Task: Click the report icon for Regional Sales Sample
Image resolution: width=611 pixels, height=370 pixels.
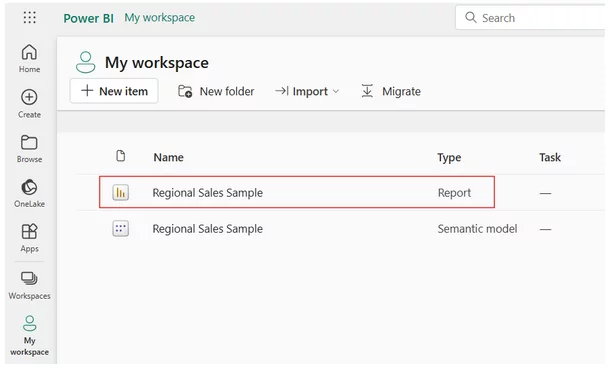Action: (121, 193)
